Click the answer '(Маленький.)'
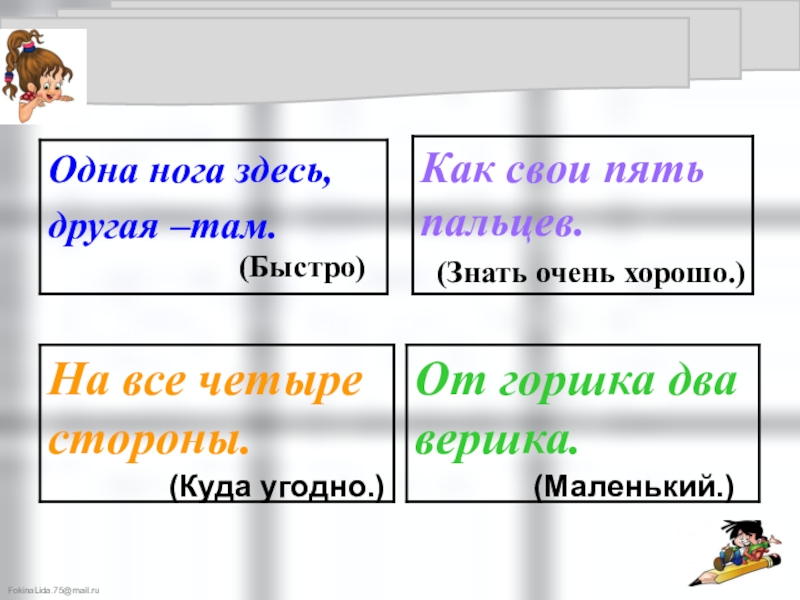The image size is (800, 600). tap(634, 486)
